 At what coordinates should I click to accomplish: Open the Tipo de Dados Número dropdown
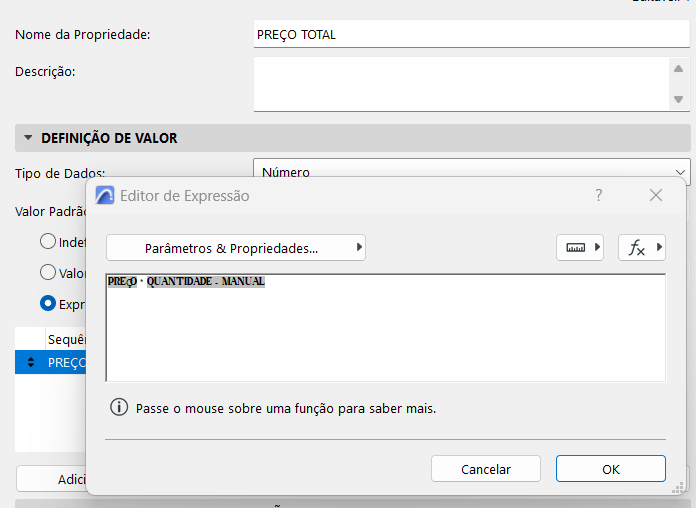coord(472,172)
